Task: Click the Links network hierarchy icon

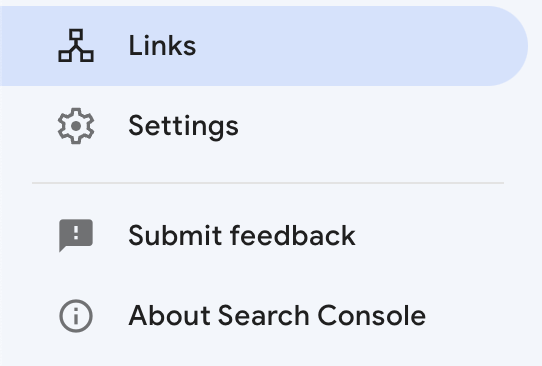Action: click(76, 46)
